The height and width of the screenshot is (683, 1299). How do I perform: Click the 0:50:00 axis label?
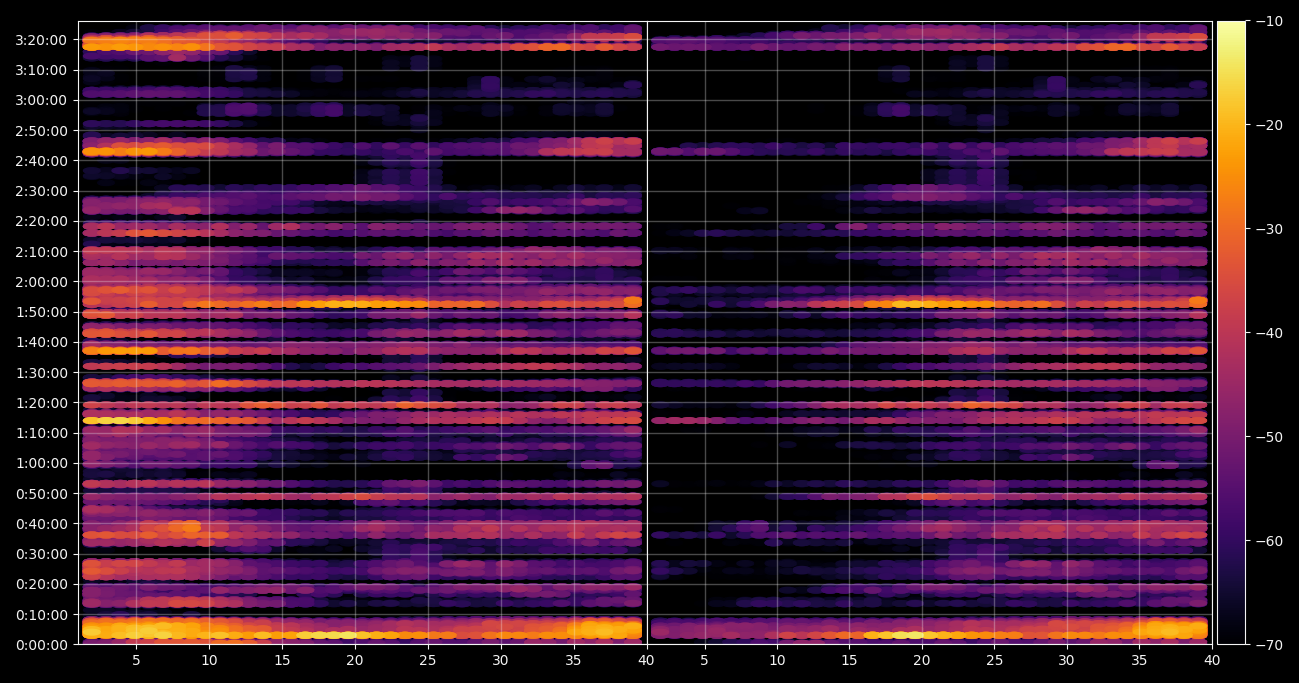pos(42,493)
